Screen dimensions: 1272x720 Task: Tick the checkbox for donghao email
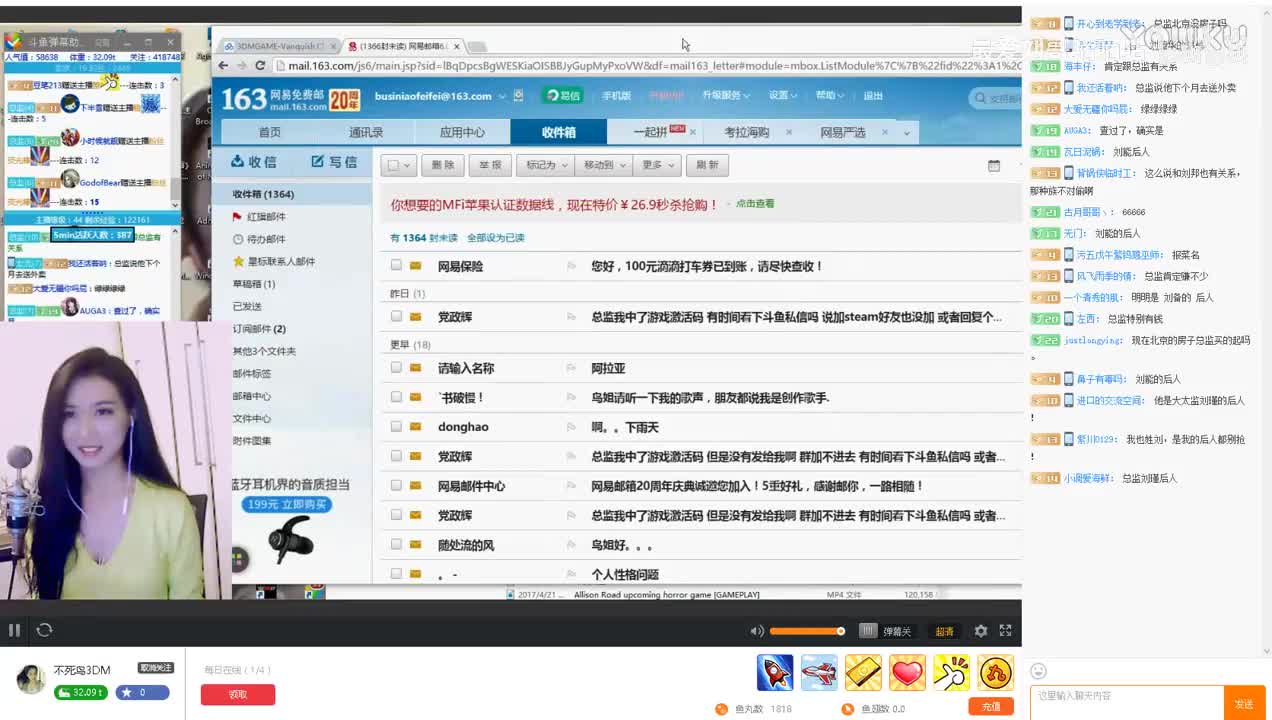396,426
